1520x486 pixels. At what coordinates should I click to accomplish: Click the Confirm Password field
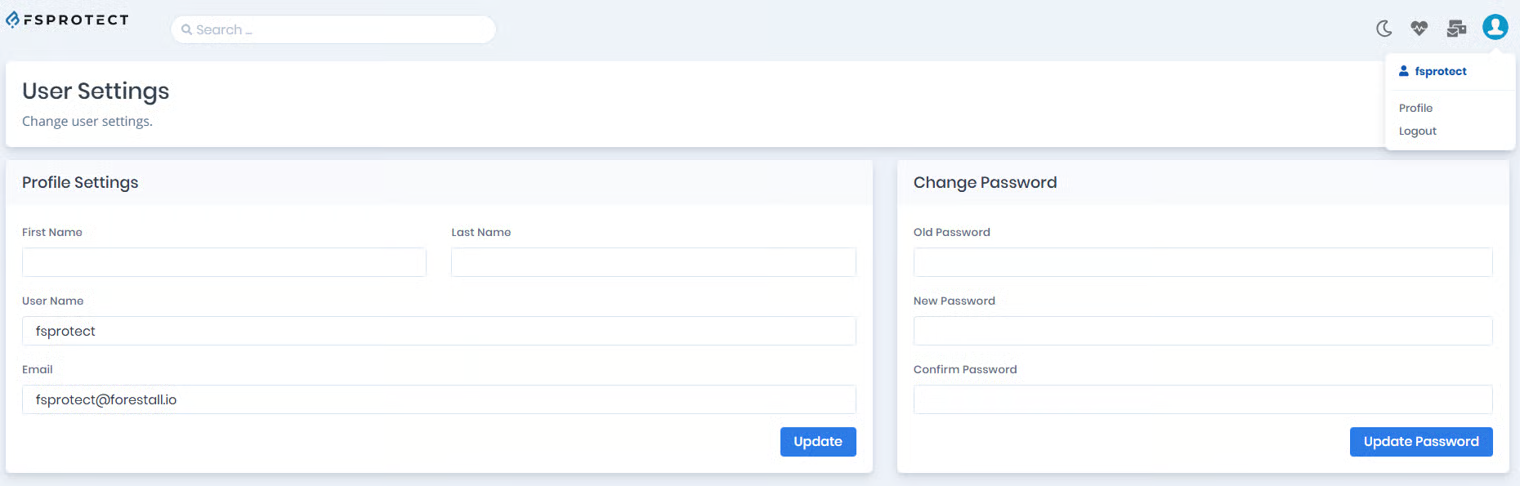pyautogui.click(x=1202, y=399)
